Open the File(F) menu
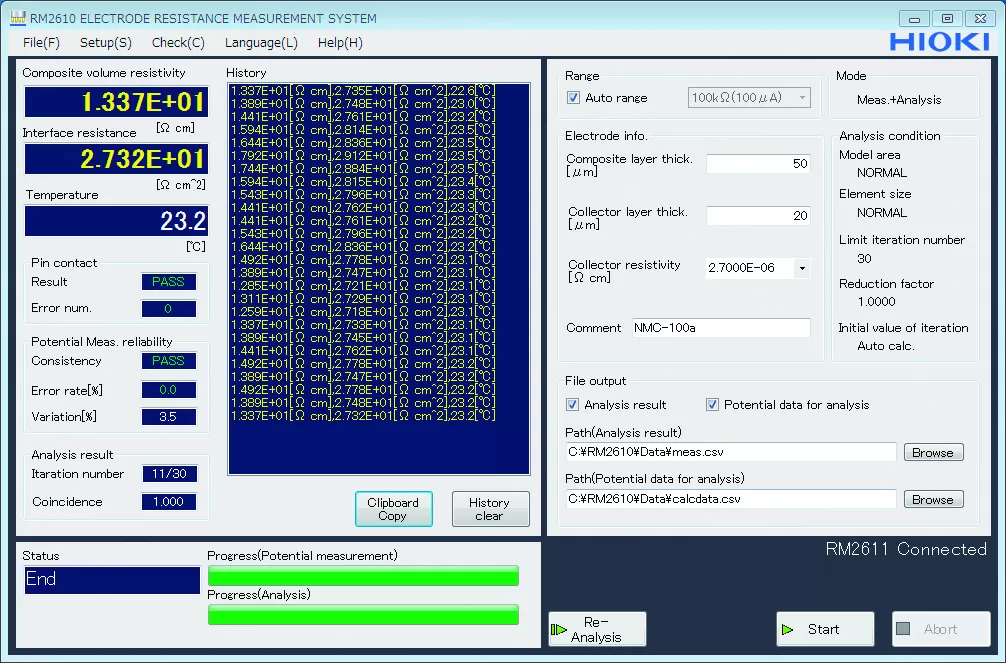 point(41,43)
